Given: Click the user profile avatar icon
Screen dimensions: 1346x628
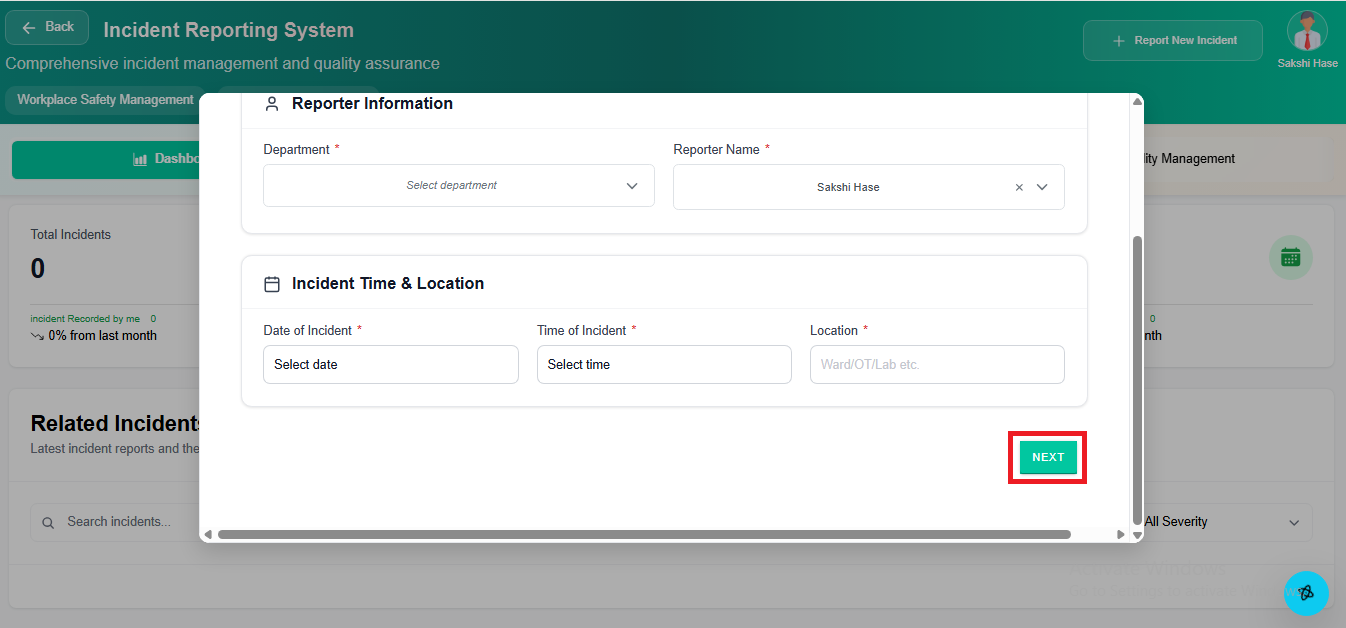Looking at the screenshot, I should [1306, 31].
